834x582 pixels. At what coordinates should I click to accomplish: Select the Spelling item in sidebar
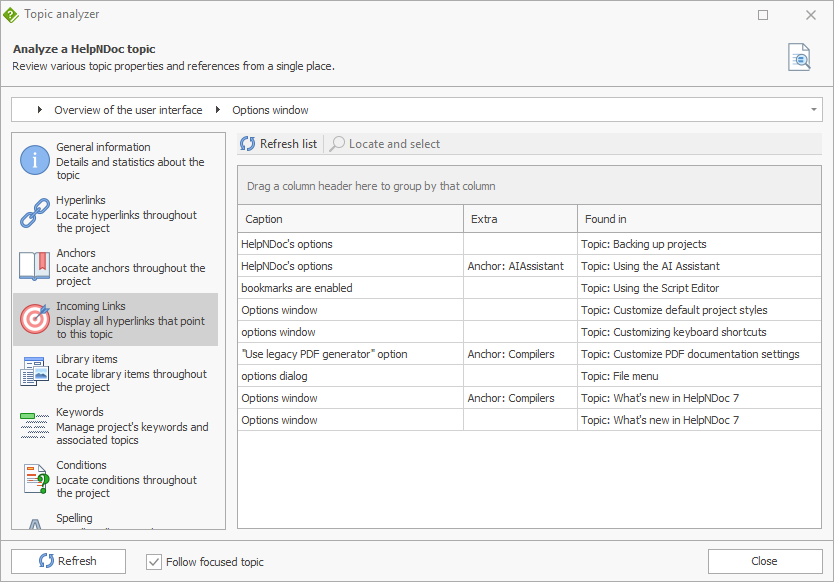click(74, 518)
